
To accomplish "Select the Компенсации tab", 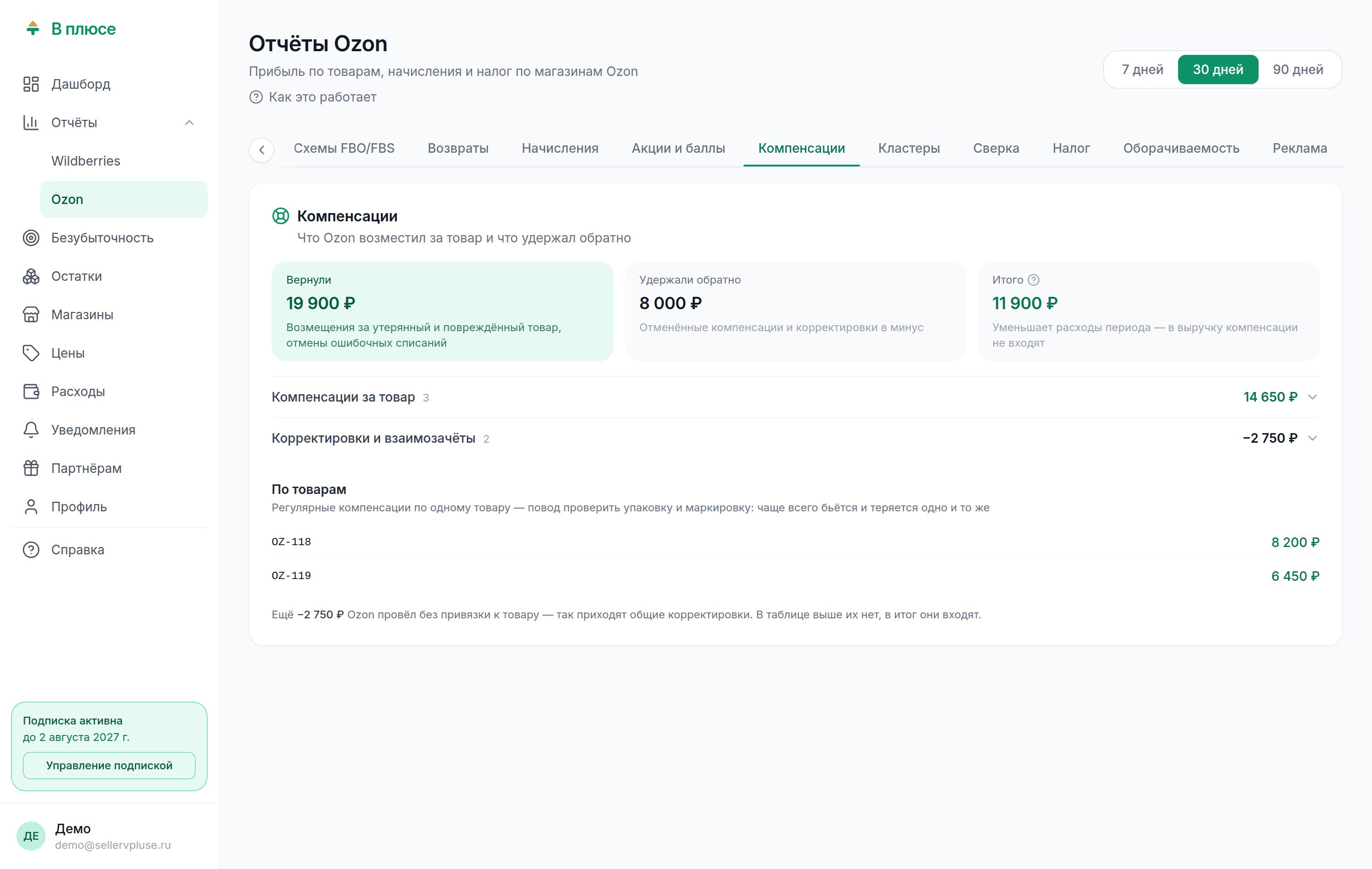I will pos(802,148).
